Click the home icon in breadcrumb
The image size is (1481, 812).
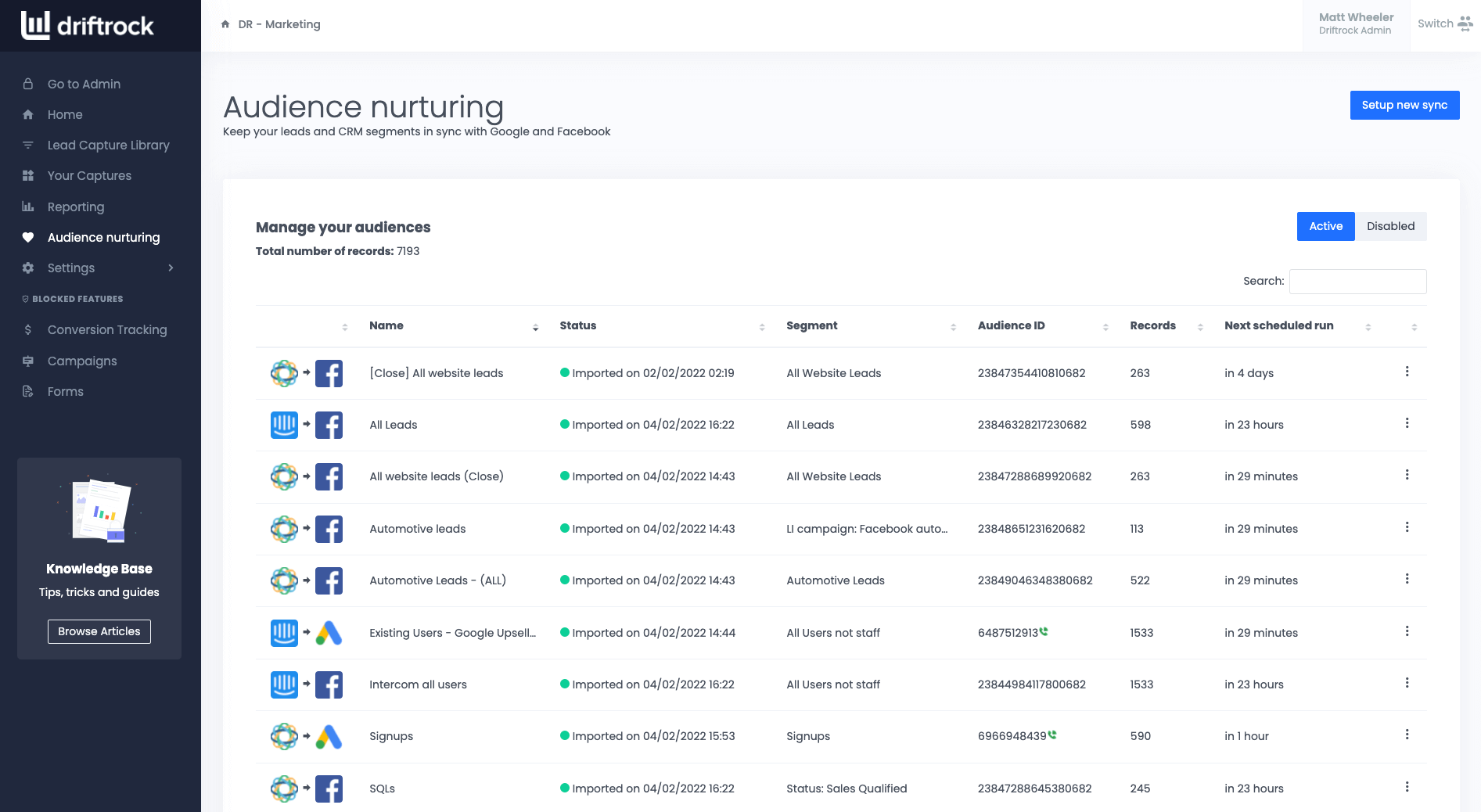[x=225, y=24]
